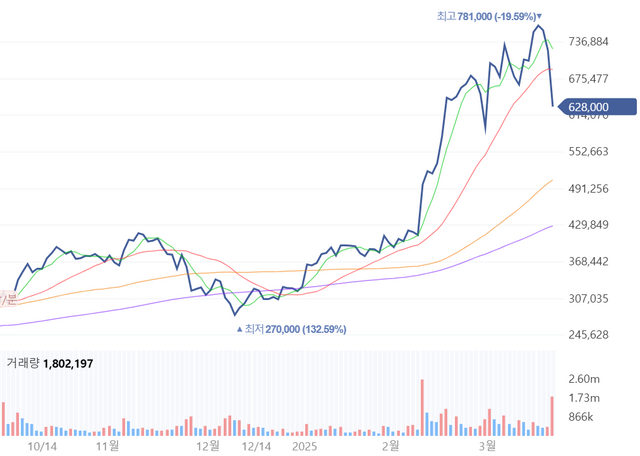
Task: Click the price line peak under the 최고 label
Action: coord(537,27)
